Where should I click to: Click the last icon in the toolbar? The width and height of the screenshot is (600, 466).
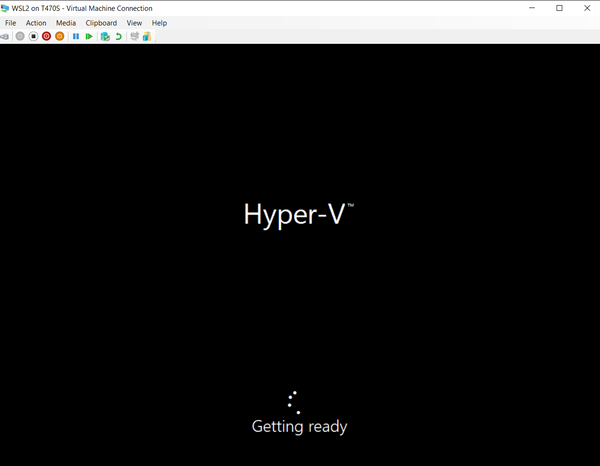pyautogui.click(x=147, y=37)
